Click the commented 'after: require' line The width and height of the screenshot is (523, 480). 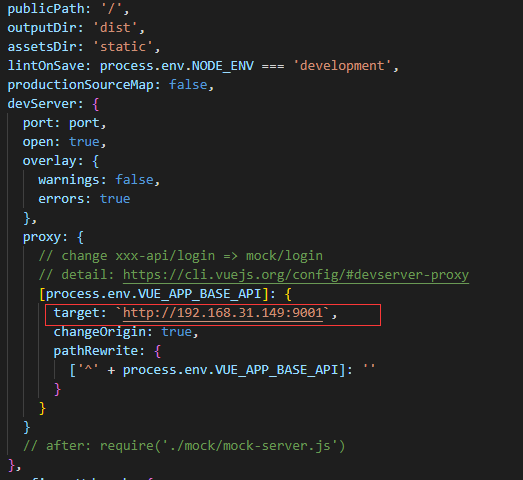point(184,446)
